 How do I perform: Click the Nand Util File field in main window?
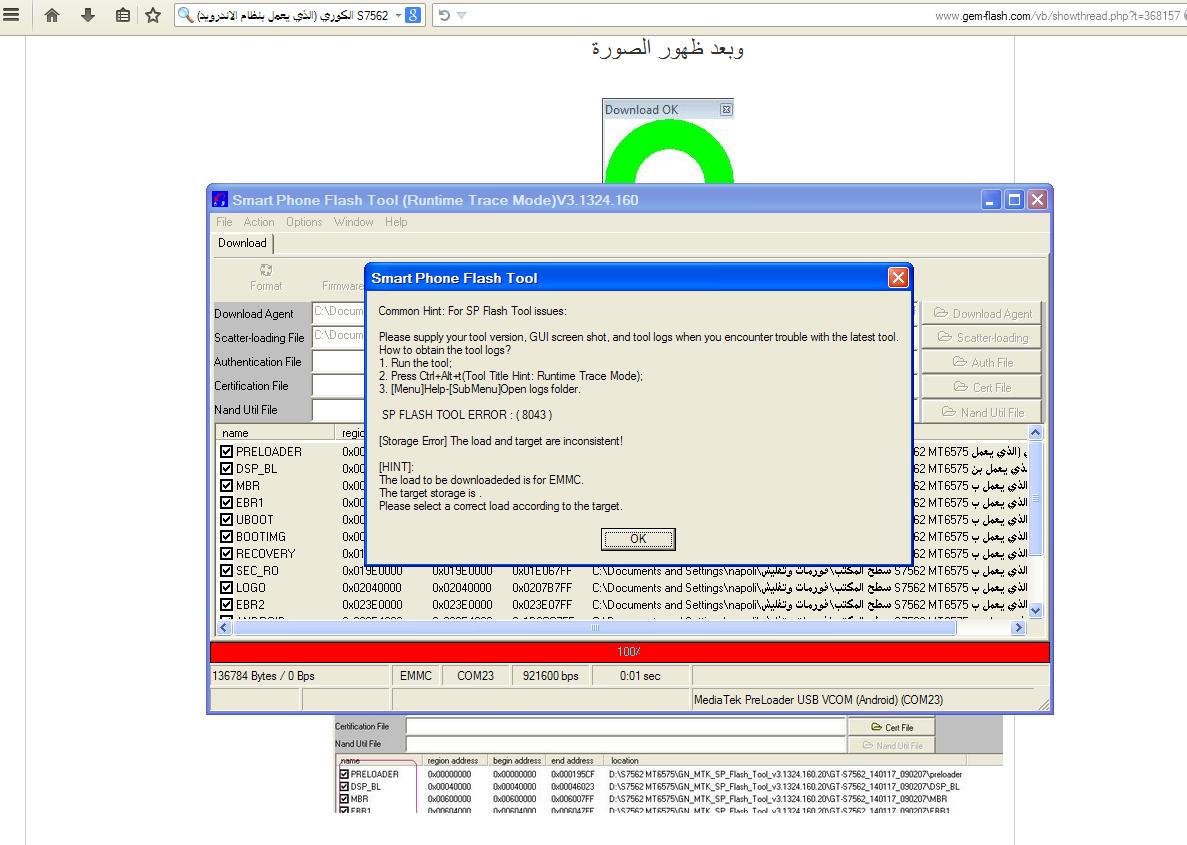(x=338, y=410)
